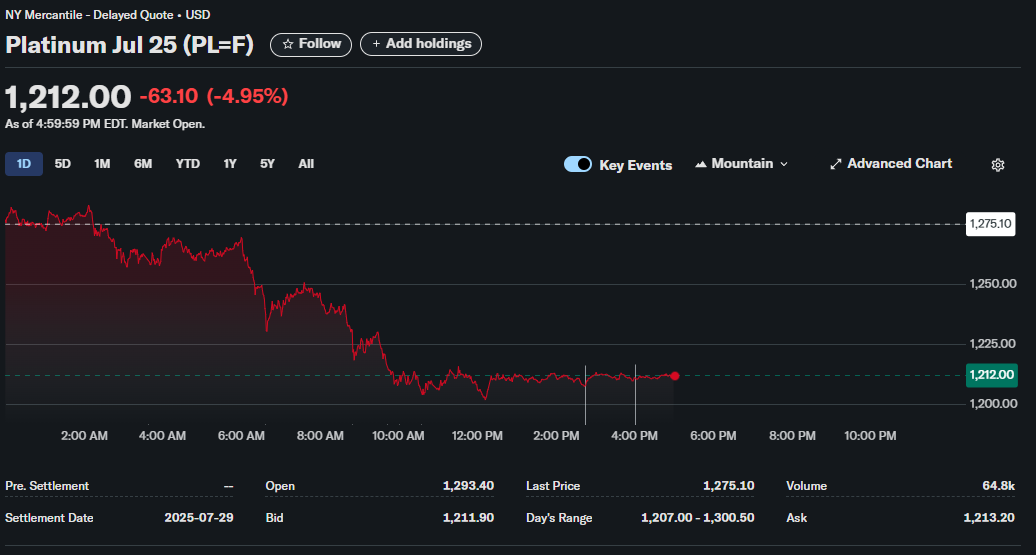The height and width of the screenshot is (555, 1036).
Task: Click the red current-price dot on chart
Action: [675, 376]
